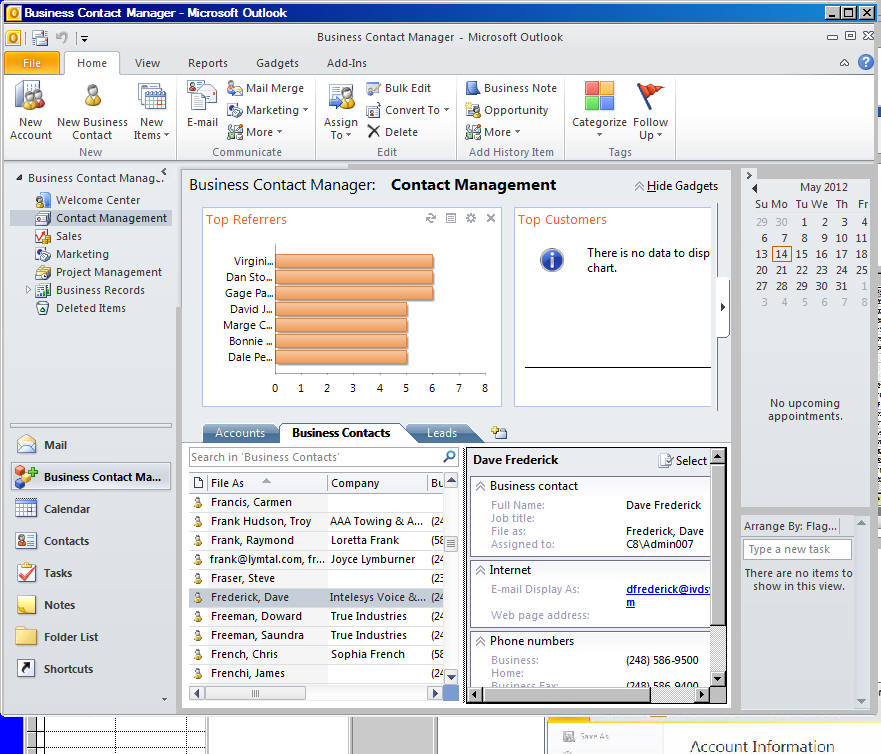Screen dimensions: 881x754
Task: Click the New Account icon
Action: tap(30, 111)
